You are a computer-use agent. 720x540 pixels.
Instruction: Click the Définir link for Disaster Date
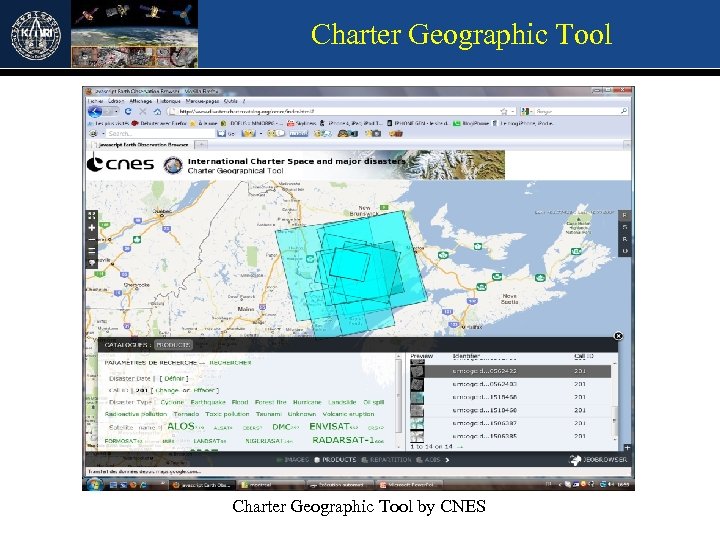[174, 378]
